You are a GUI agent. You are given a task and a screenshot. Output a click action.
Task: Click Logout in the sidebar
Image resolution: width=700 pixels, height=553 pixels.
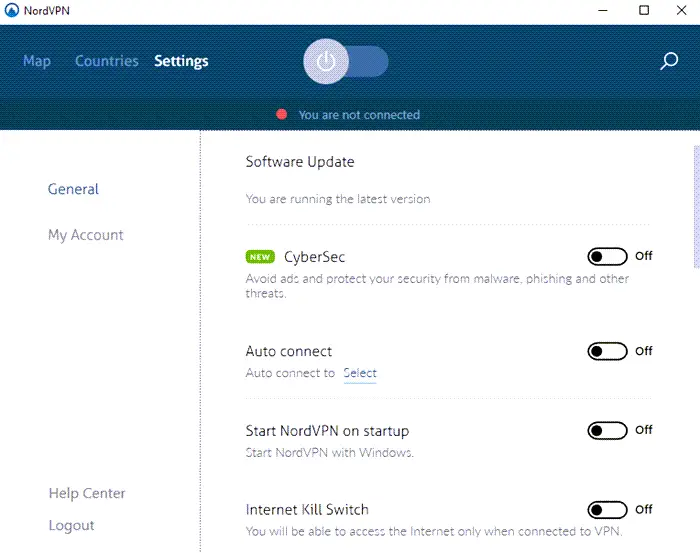(x=71, y=525)
